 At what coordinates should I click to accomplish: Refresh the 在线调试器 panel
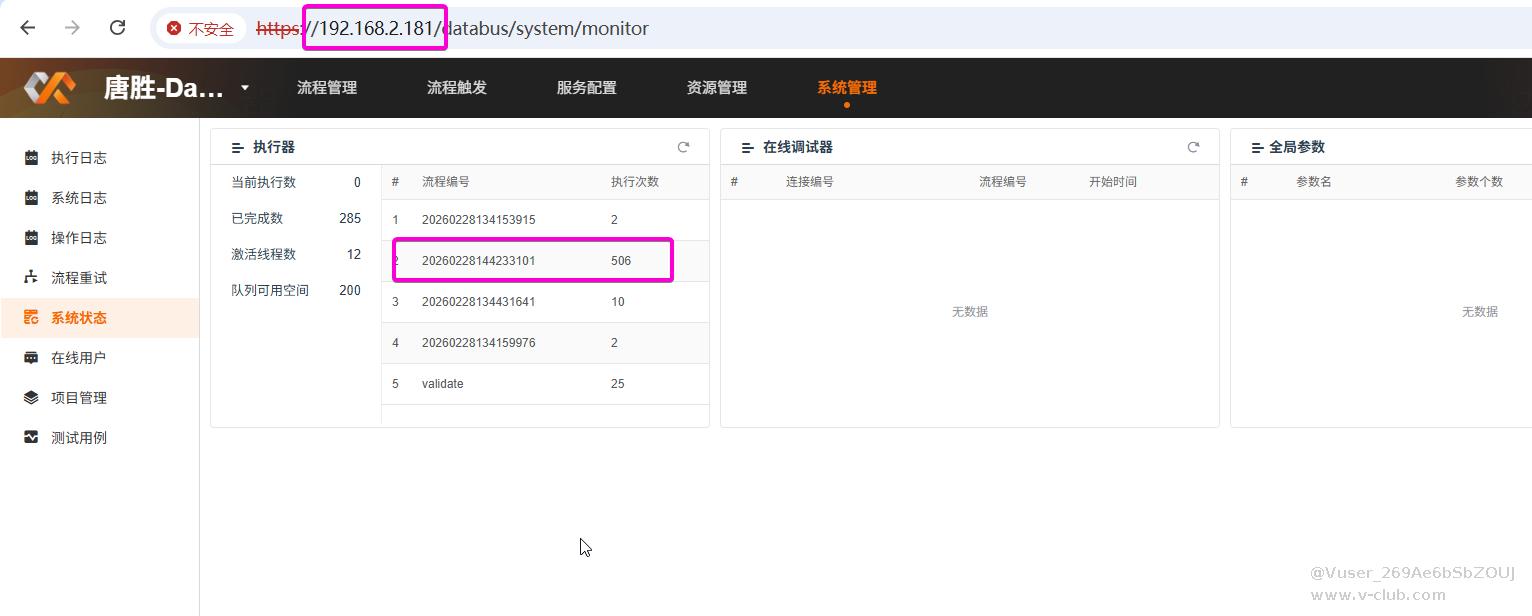click(1193, 147)
